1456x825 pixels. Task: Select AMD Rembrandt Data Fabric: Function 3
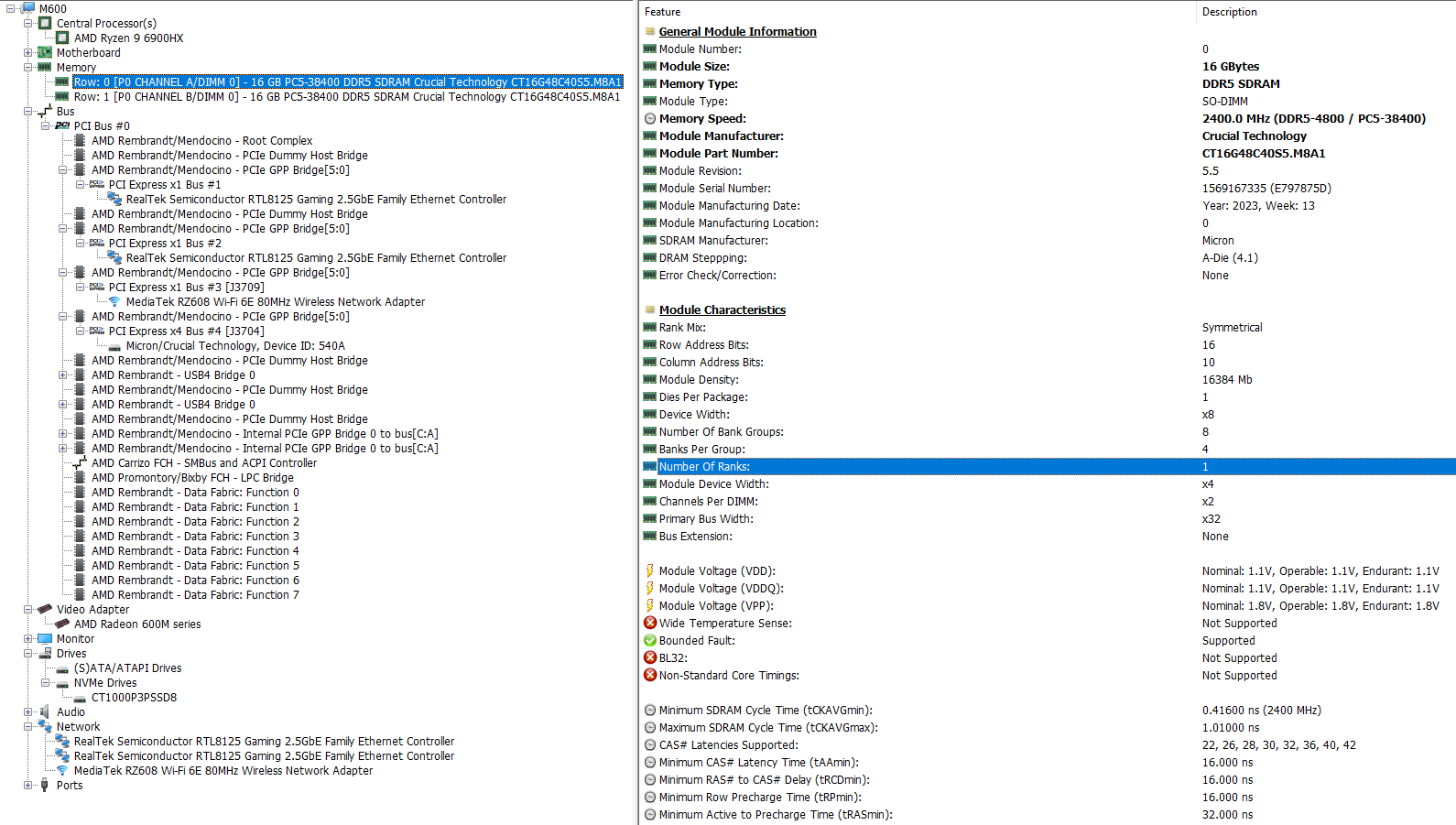[x=195, y=536]
